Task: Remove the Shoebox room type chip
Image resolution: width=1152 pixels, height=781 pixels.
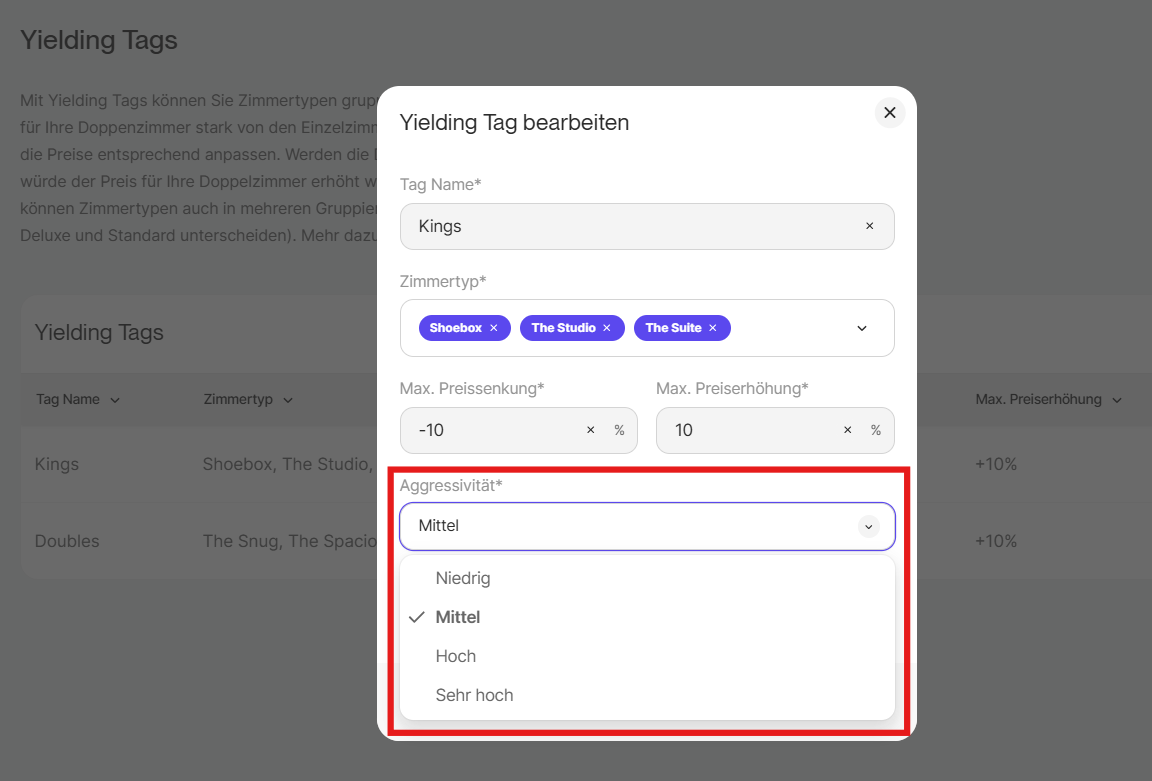Action: [x=494, y=328]
